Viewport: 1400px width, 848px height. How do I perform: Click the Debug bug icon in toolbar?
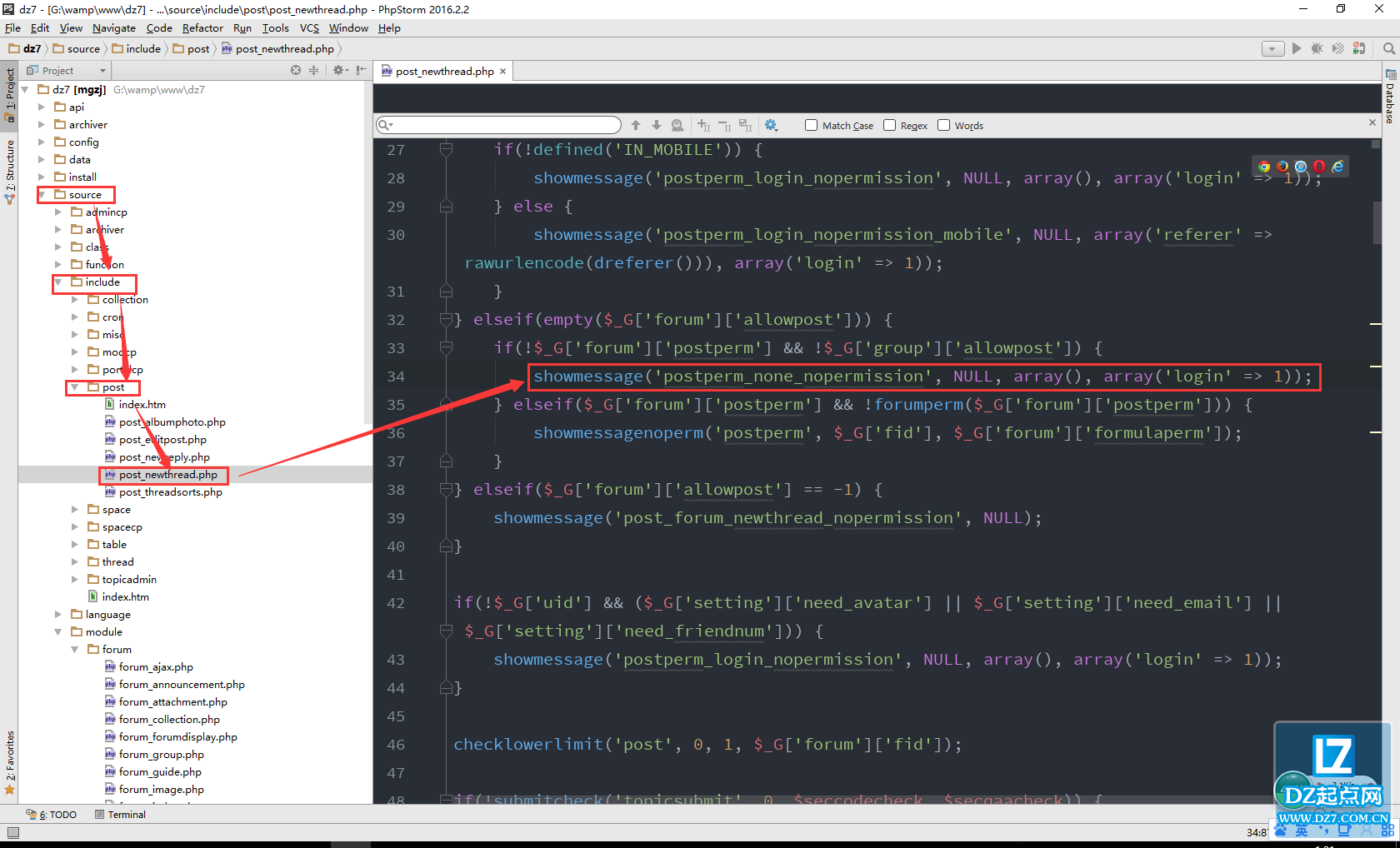[x=1317, y=48]
